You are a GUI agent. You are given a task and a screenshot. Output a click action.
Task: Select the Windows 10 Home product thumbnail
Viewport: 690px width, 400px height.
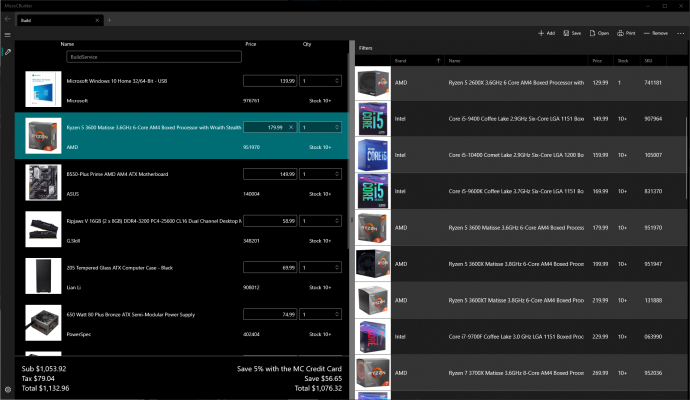pos(43,89)
